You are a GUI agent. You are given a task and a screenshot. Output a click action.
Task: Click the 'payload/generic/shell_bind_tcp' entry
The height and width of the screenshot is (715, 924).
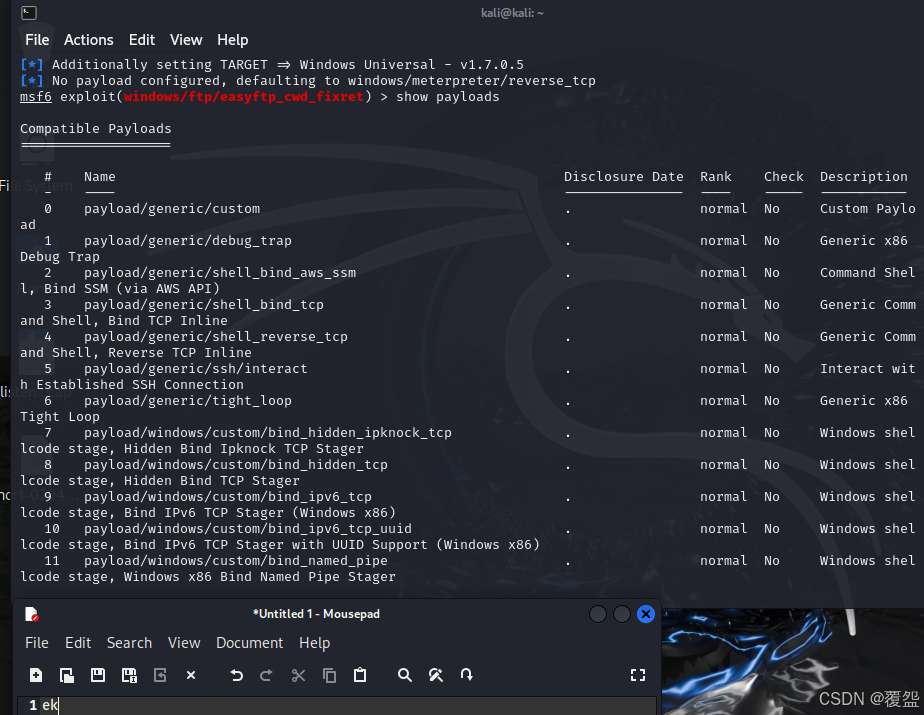pyautogui.click(x=203, y=305)
